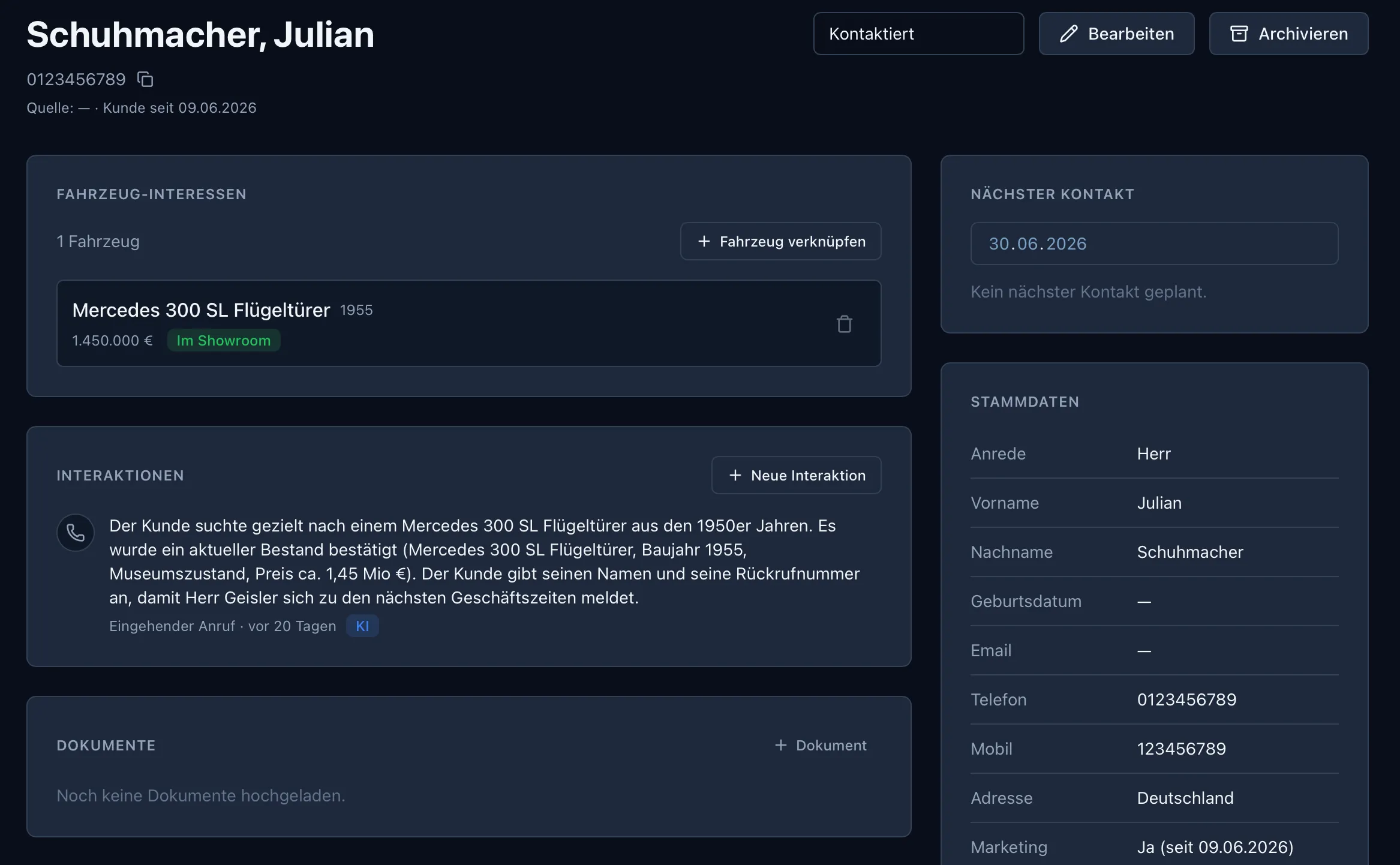
Task: Add a Neue Interaktion
Action: (x=796, y=475)
